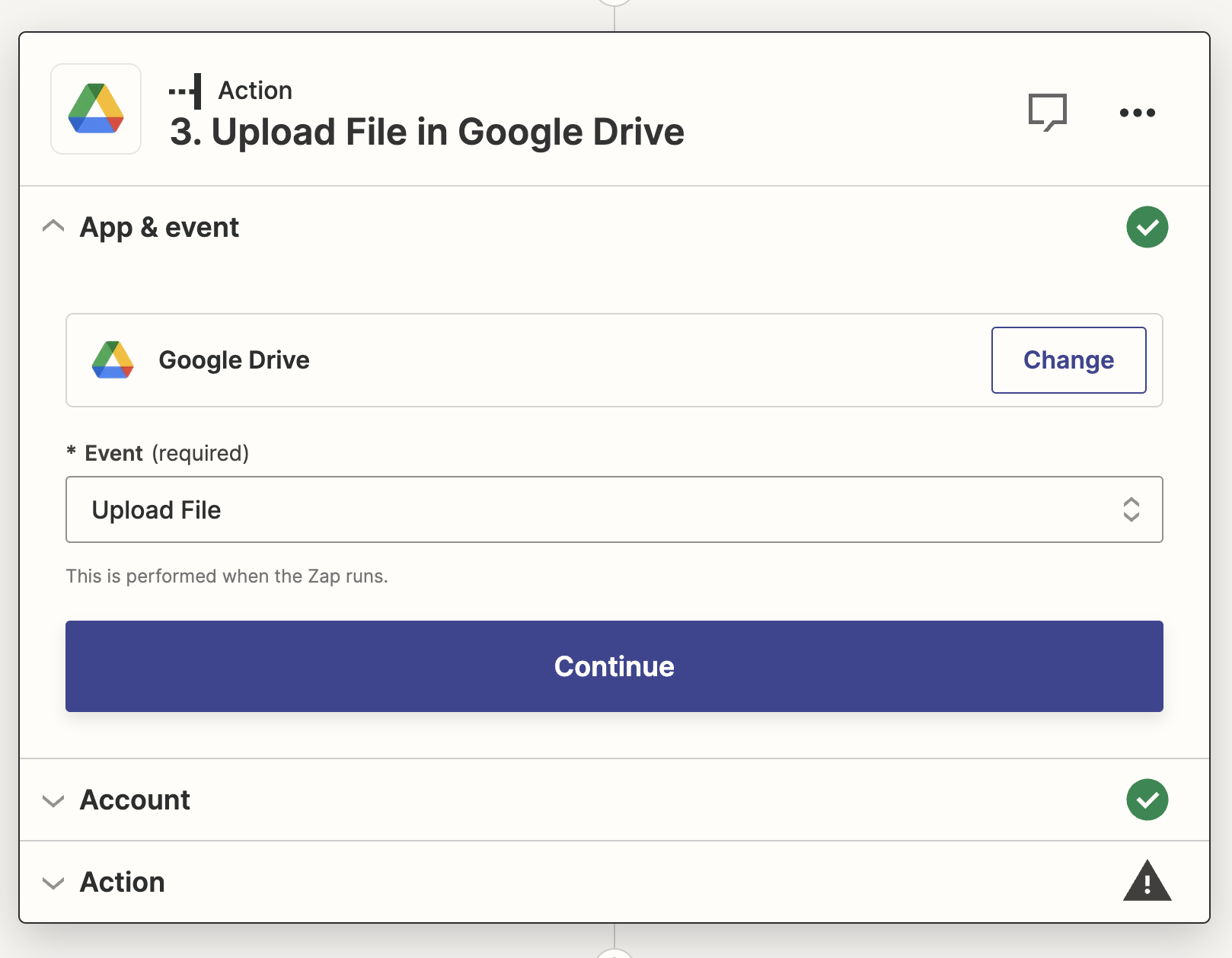
Task: Click the Google Drive logo inside the app selector
Action: click(113, 360)
